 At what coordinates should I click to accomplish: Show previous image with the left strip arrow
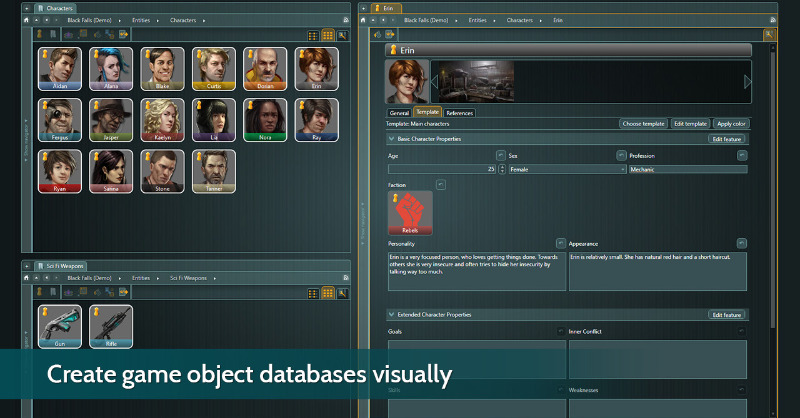pos(435,82)
